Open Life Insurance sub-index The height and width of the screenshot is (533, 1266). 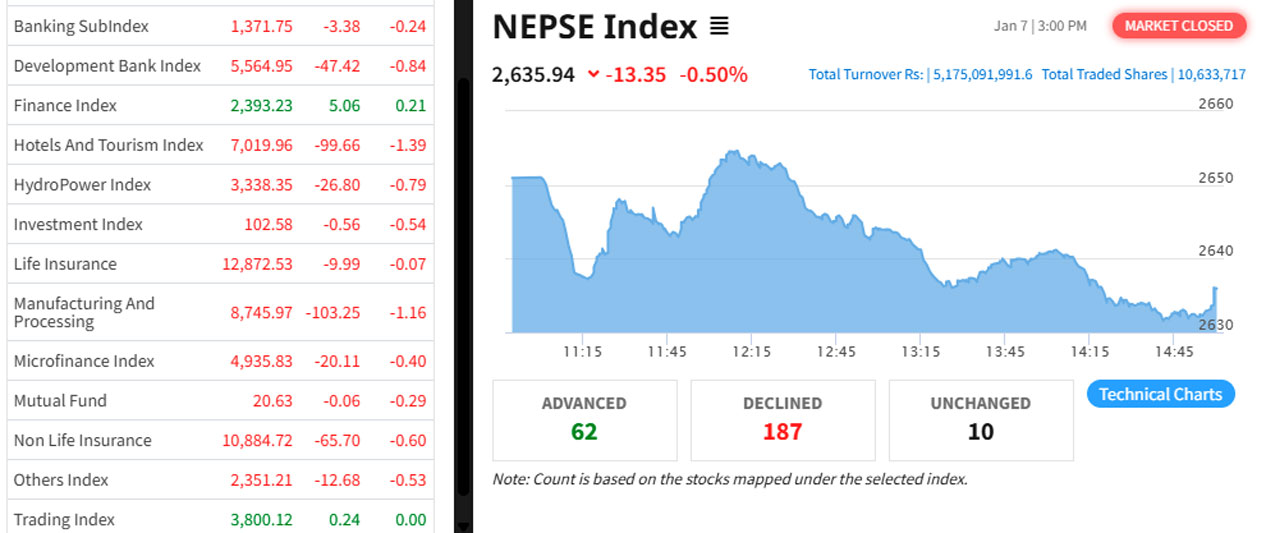65,264
